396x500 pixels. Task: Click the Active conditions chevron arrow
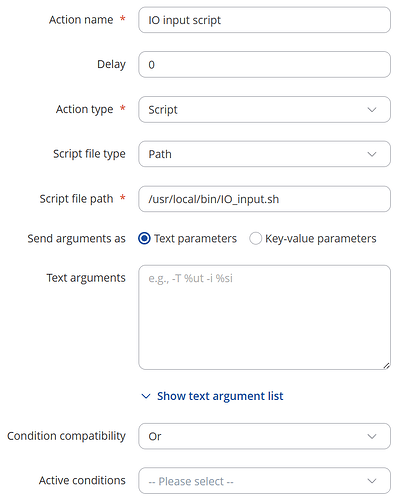[372, 481]
